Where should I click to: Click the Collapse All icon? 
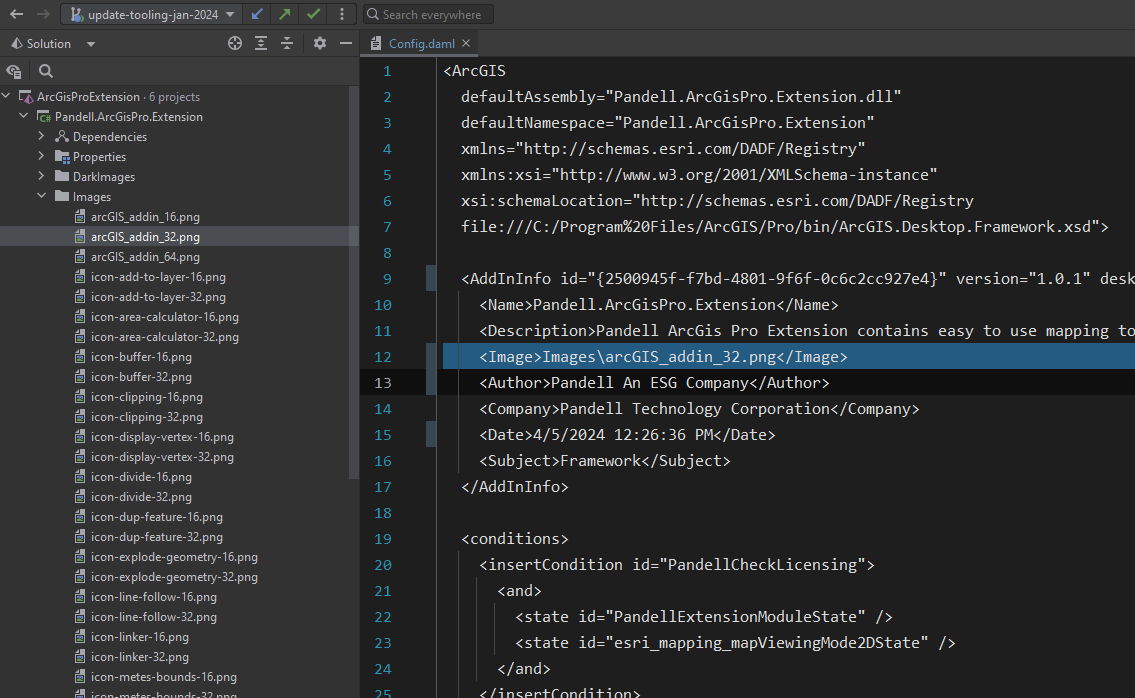point(287,43)
